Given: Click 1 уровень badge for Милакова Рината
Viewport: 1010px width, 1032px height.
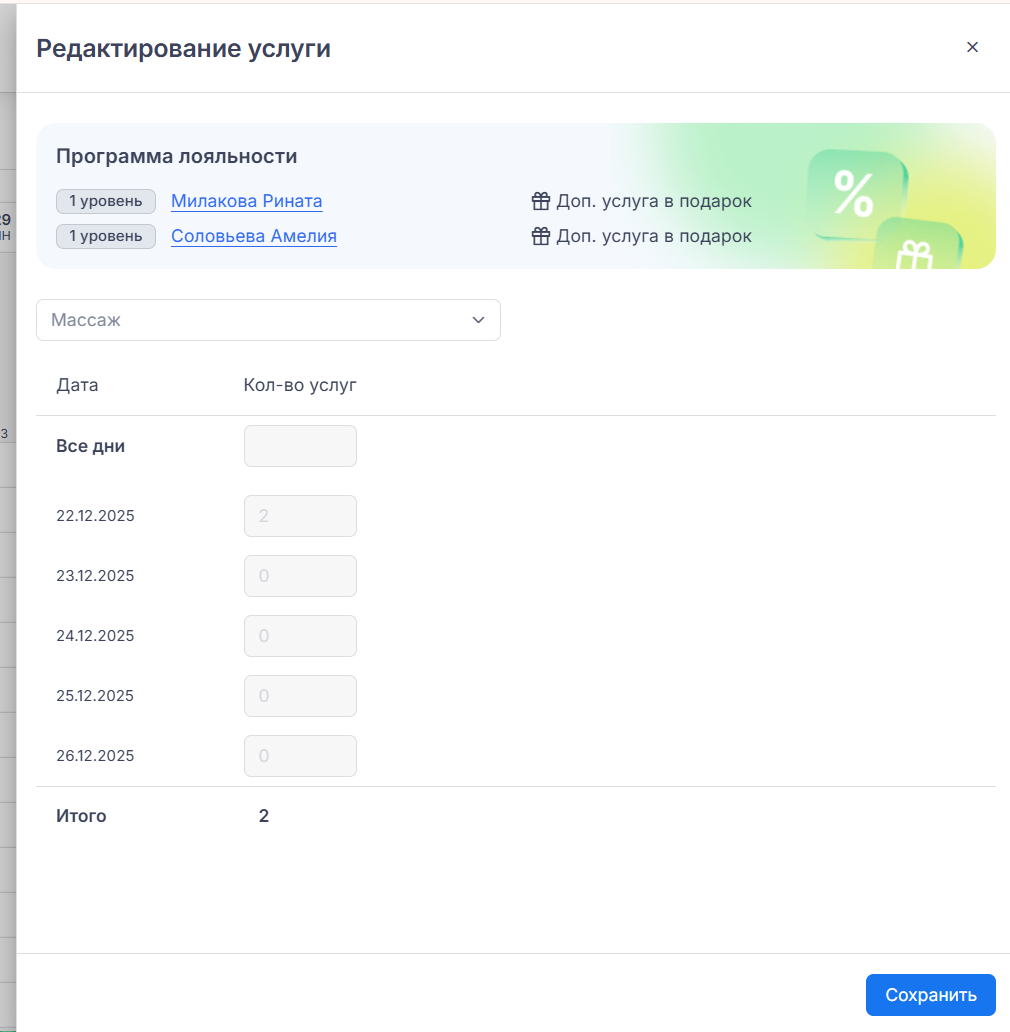Looking at the screenshot, I should (x=106, y=201).
